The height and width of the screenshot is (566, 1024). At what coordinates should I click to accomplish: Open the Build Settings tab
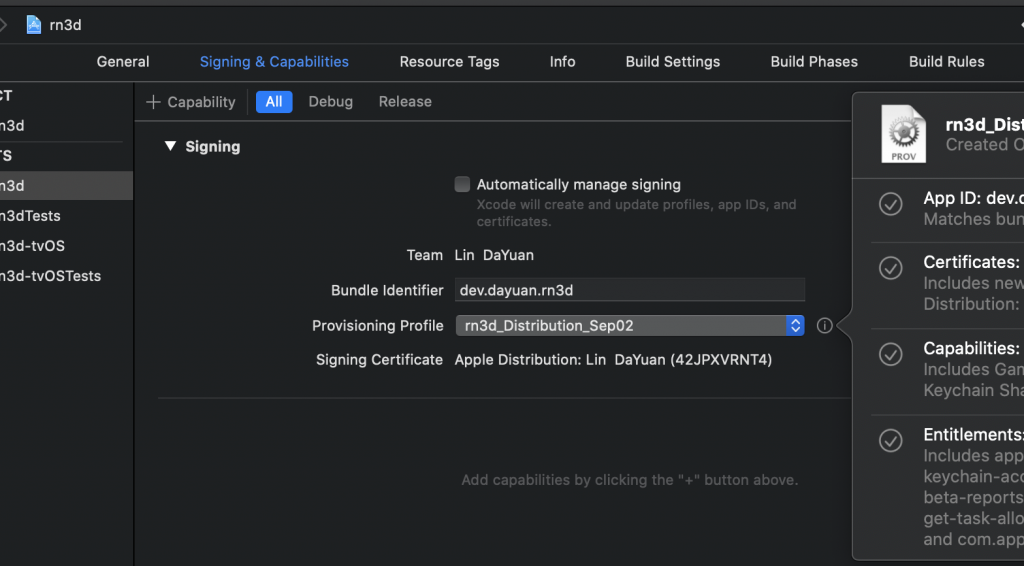[x=672, y=62]
